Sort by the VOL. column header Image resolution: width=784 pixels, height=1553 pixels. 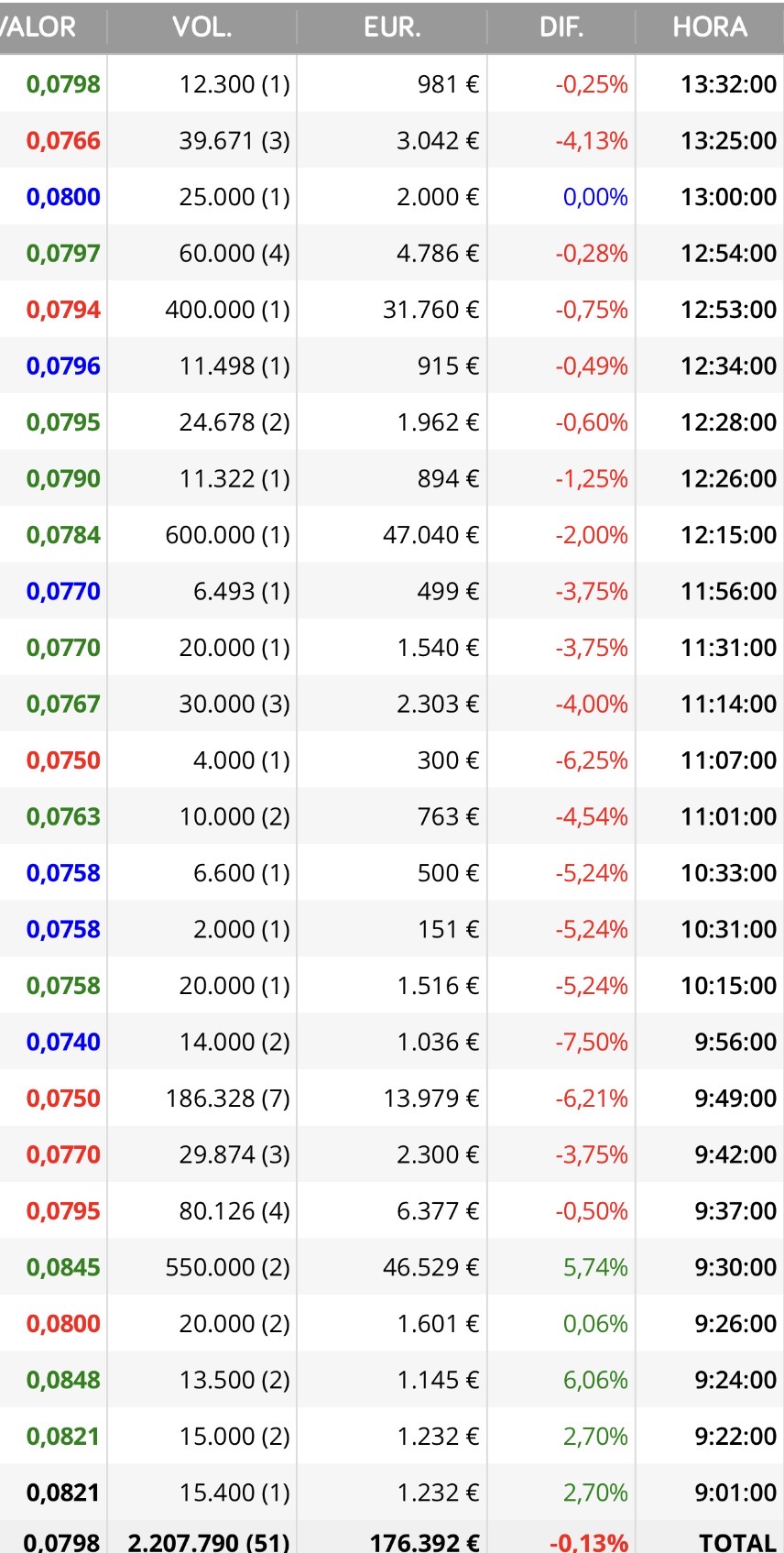pos(202,27)
